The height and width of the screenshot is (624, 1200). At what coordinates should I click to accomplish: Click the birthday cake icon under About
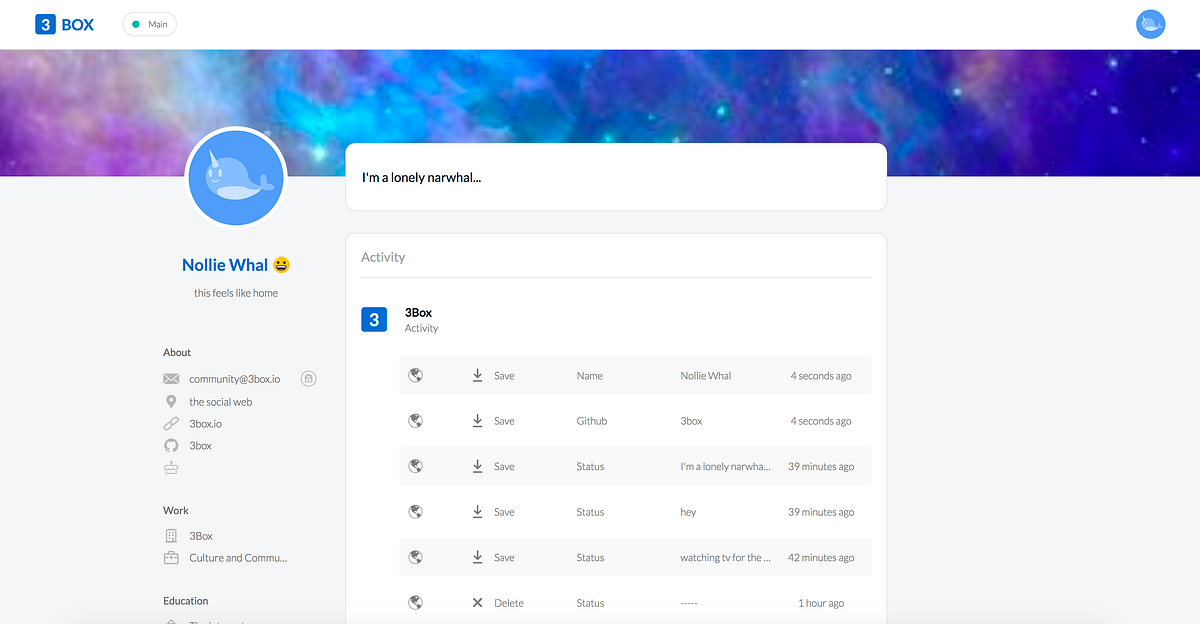click(x=171, y=466)
